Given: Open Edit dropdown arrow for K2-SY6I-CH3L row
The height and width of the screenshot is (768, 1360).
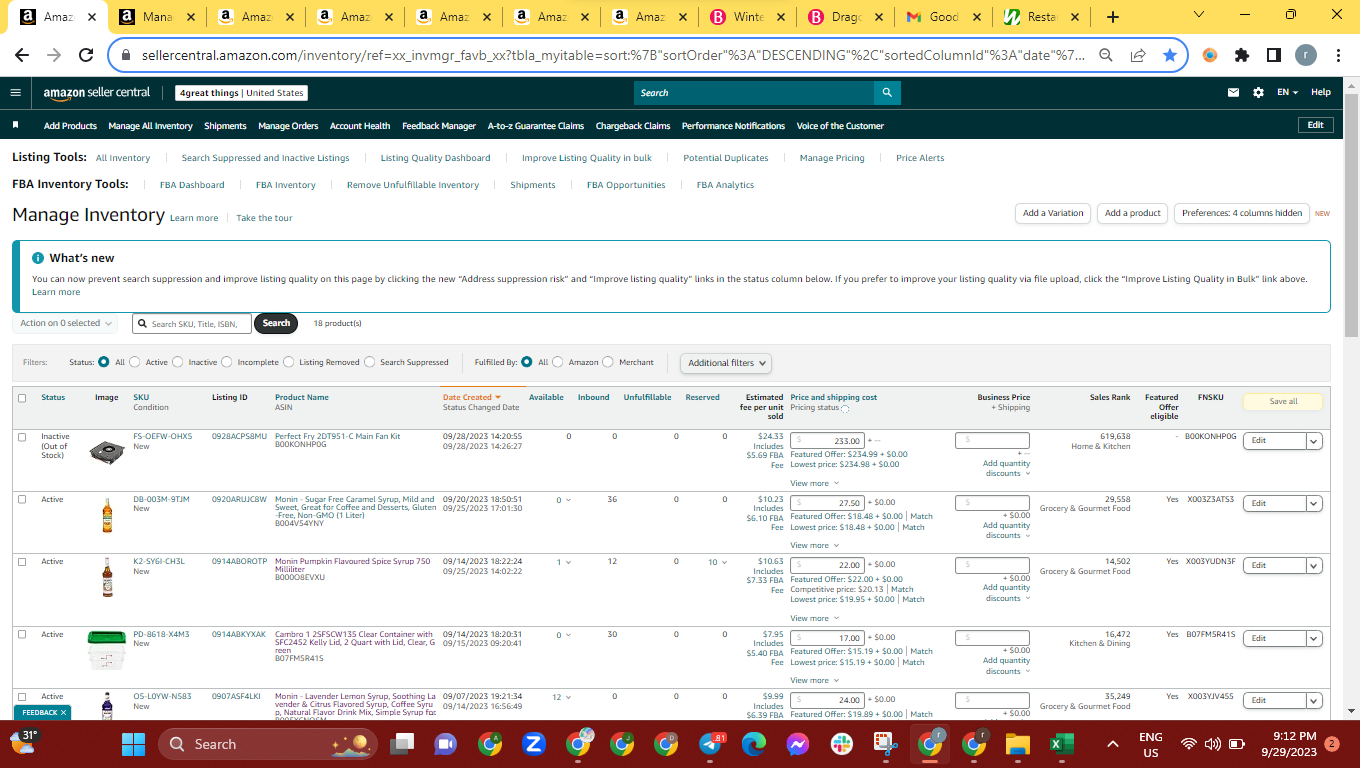Looking at the screenshot, I should (1314, 565).
